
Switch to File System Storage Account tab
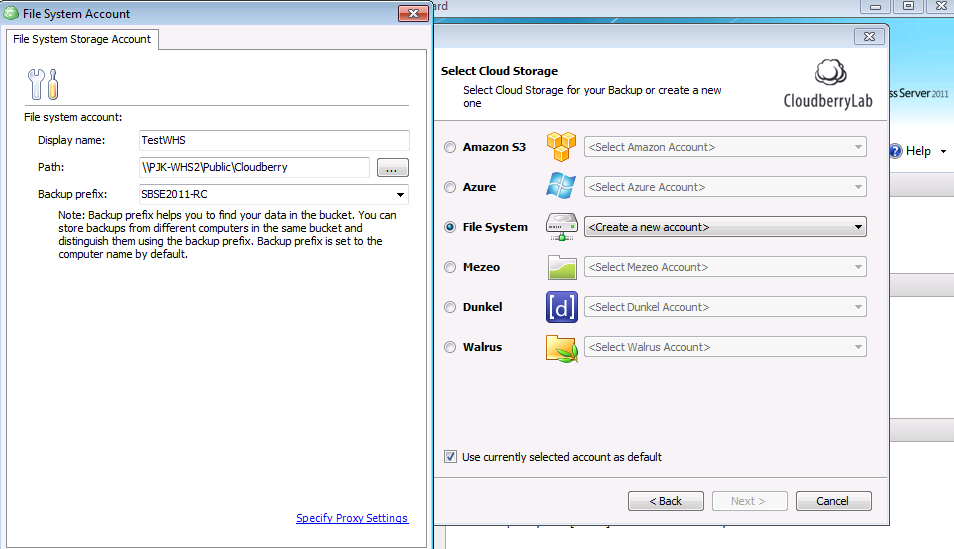[82, 39]
